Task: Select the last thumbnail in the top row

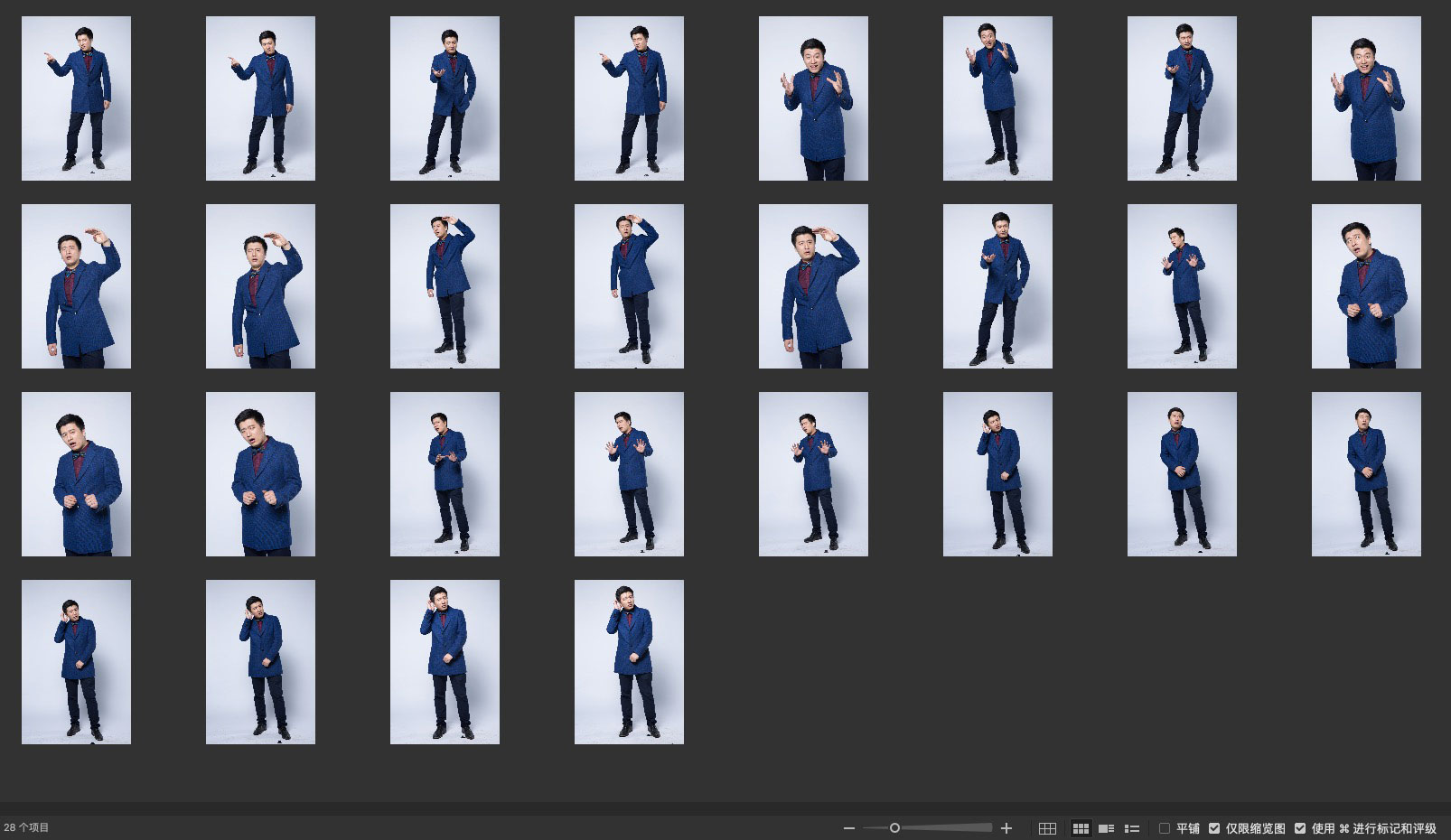Action: 1366,98
